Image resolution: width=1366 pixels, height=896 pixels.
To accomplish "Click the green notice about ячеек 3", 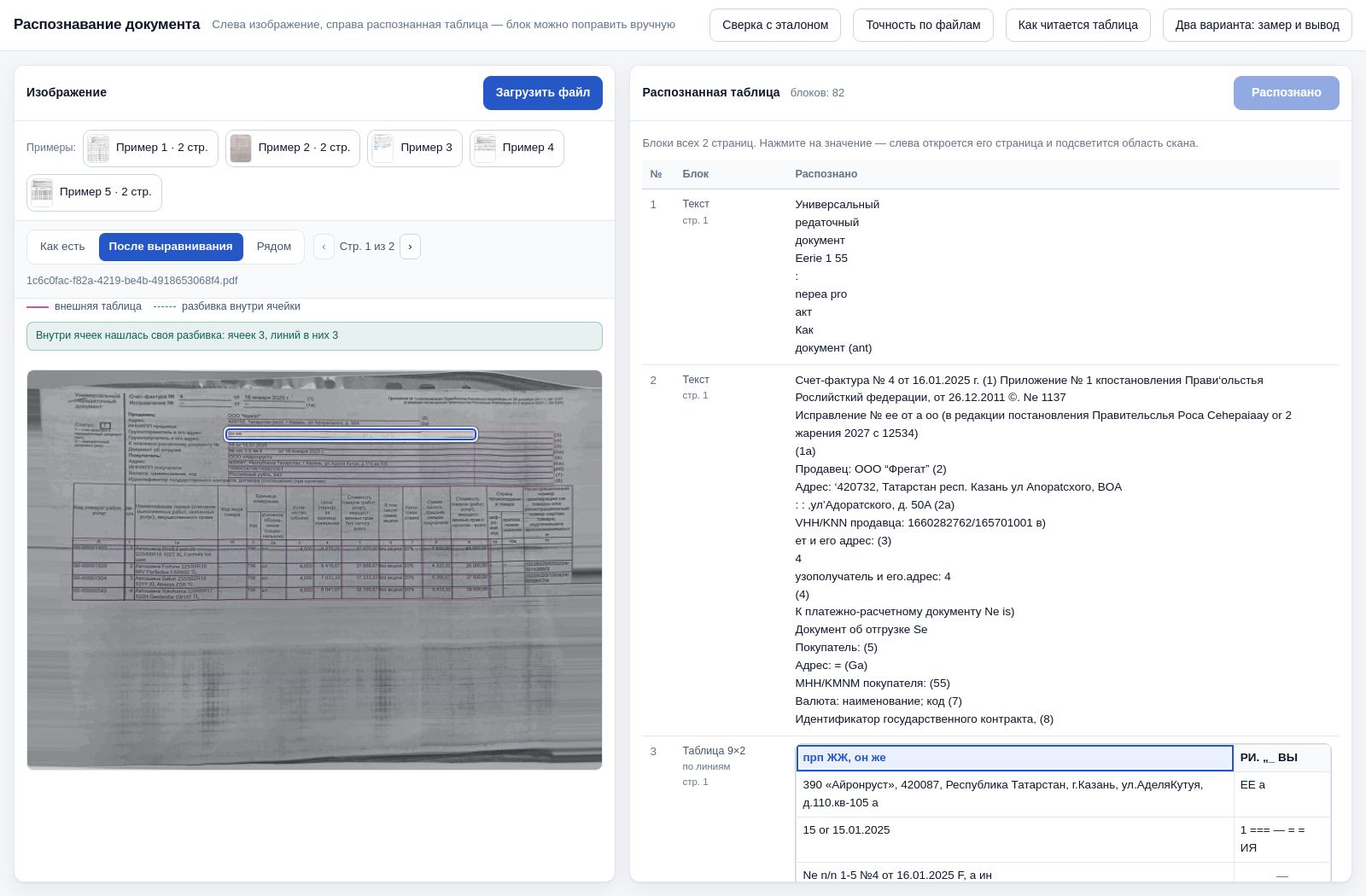I will [x=314, y=336].
